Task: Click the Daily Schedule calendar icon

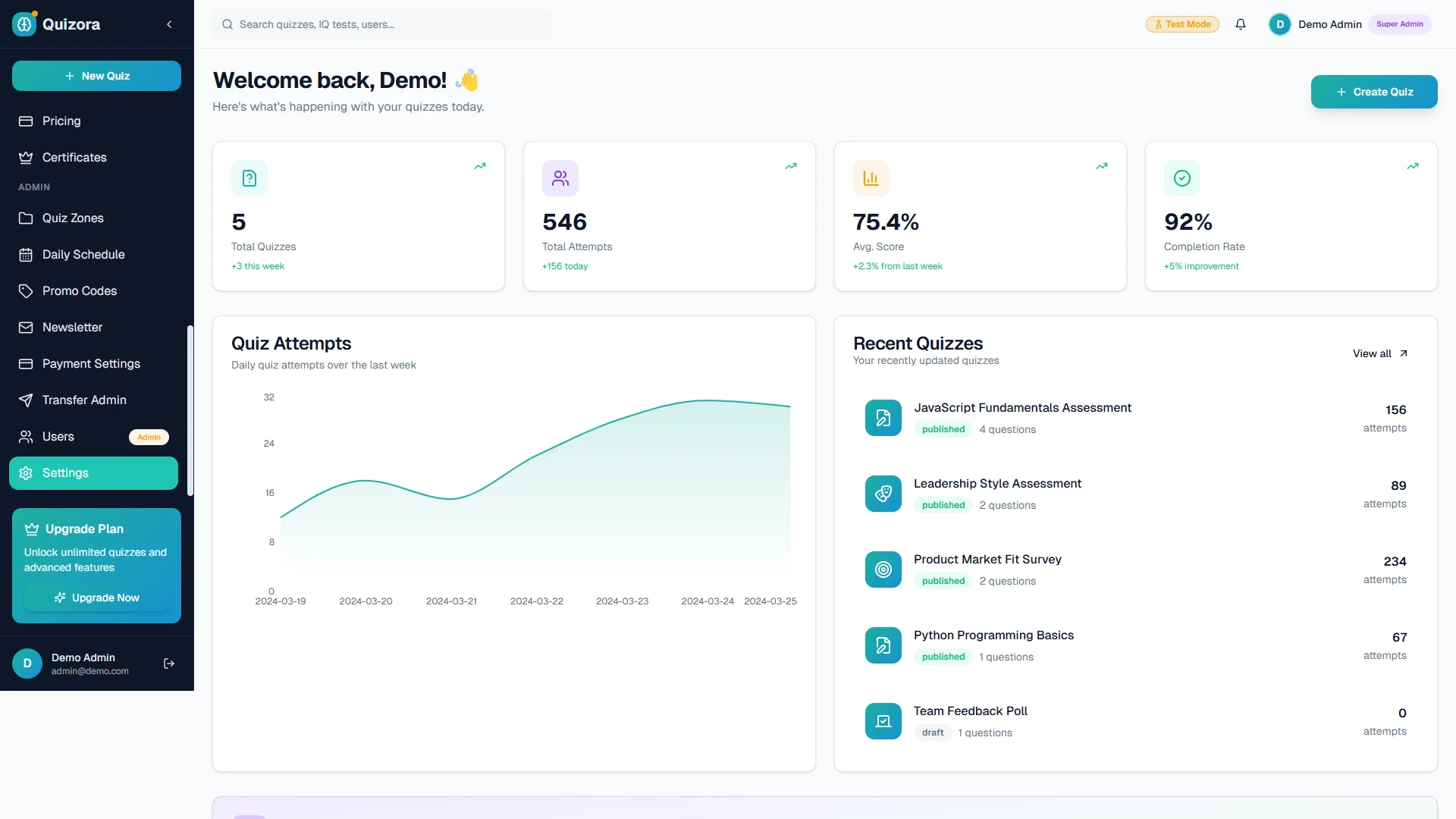Action: point(26,255)
